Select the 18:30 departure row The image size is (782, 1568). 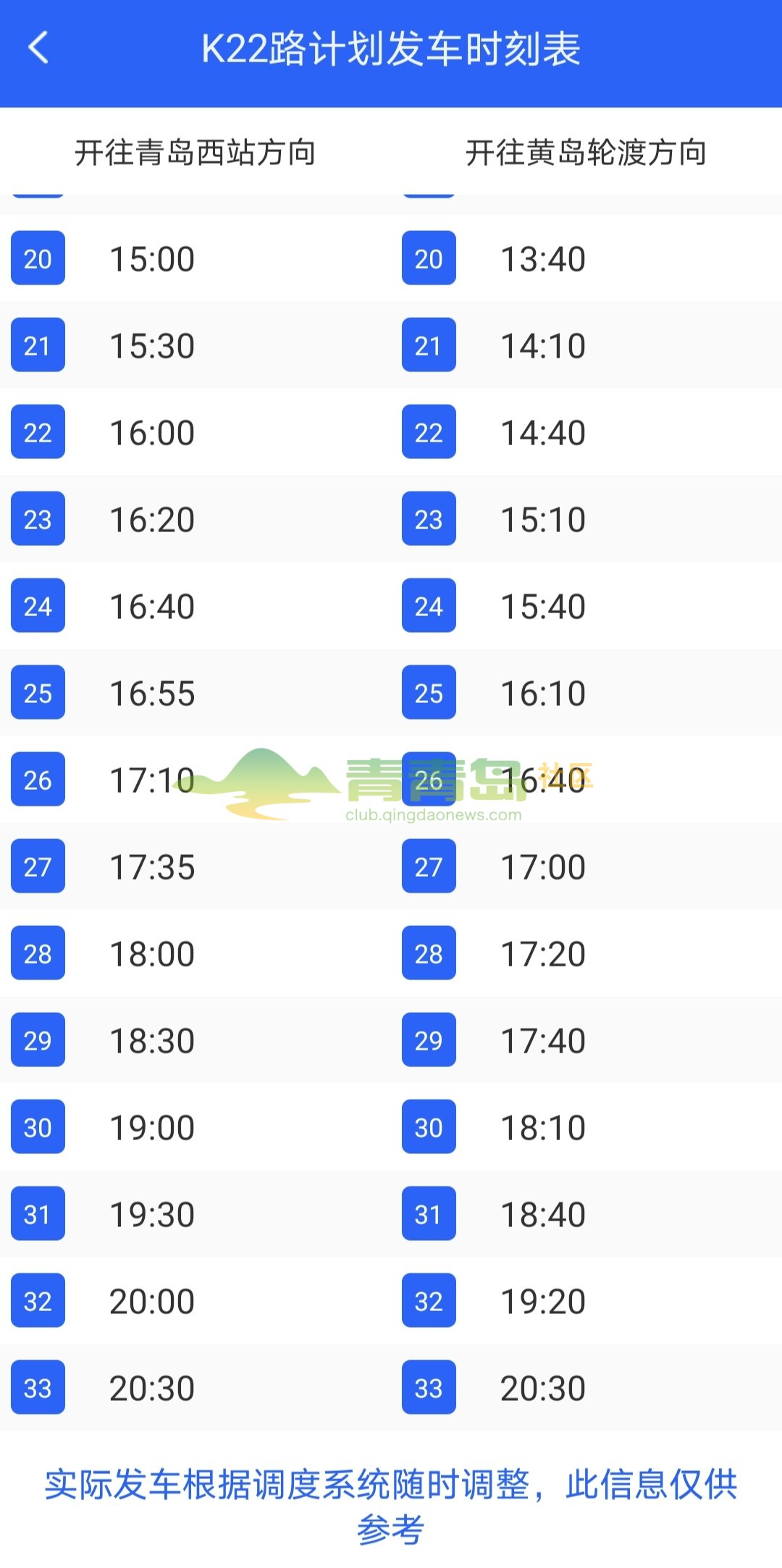point(195,1040)
